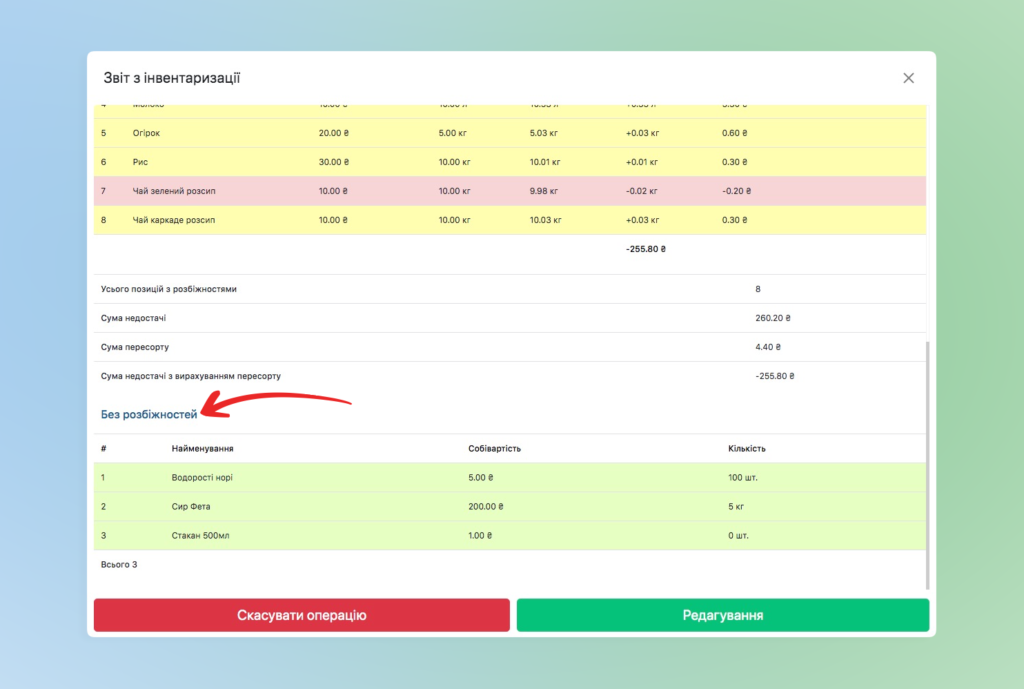
Task: Click the Сума недостачі summary label
Action: [x=134, y=318]
